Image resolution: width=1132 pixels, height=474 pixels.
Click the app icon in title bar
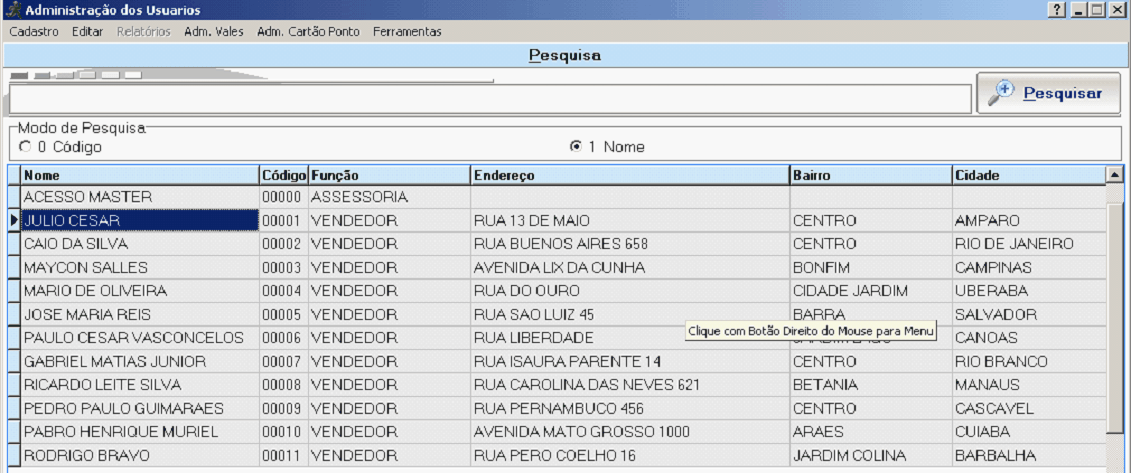(x=13, y=9)
